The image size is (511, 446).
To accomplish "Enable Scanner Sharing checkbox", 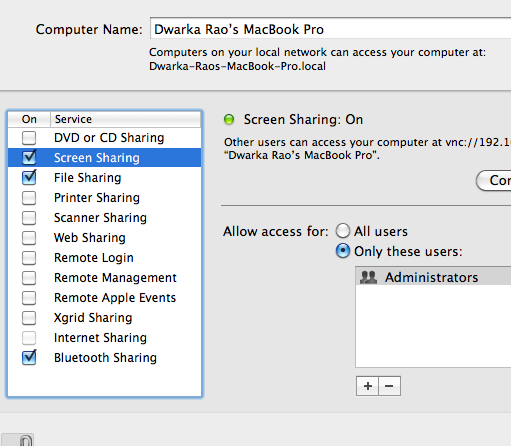I will point(29,218).
